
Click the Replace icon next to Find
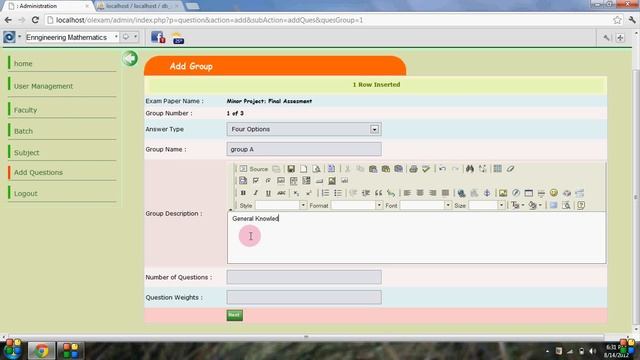coord(482,169)
